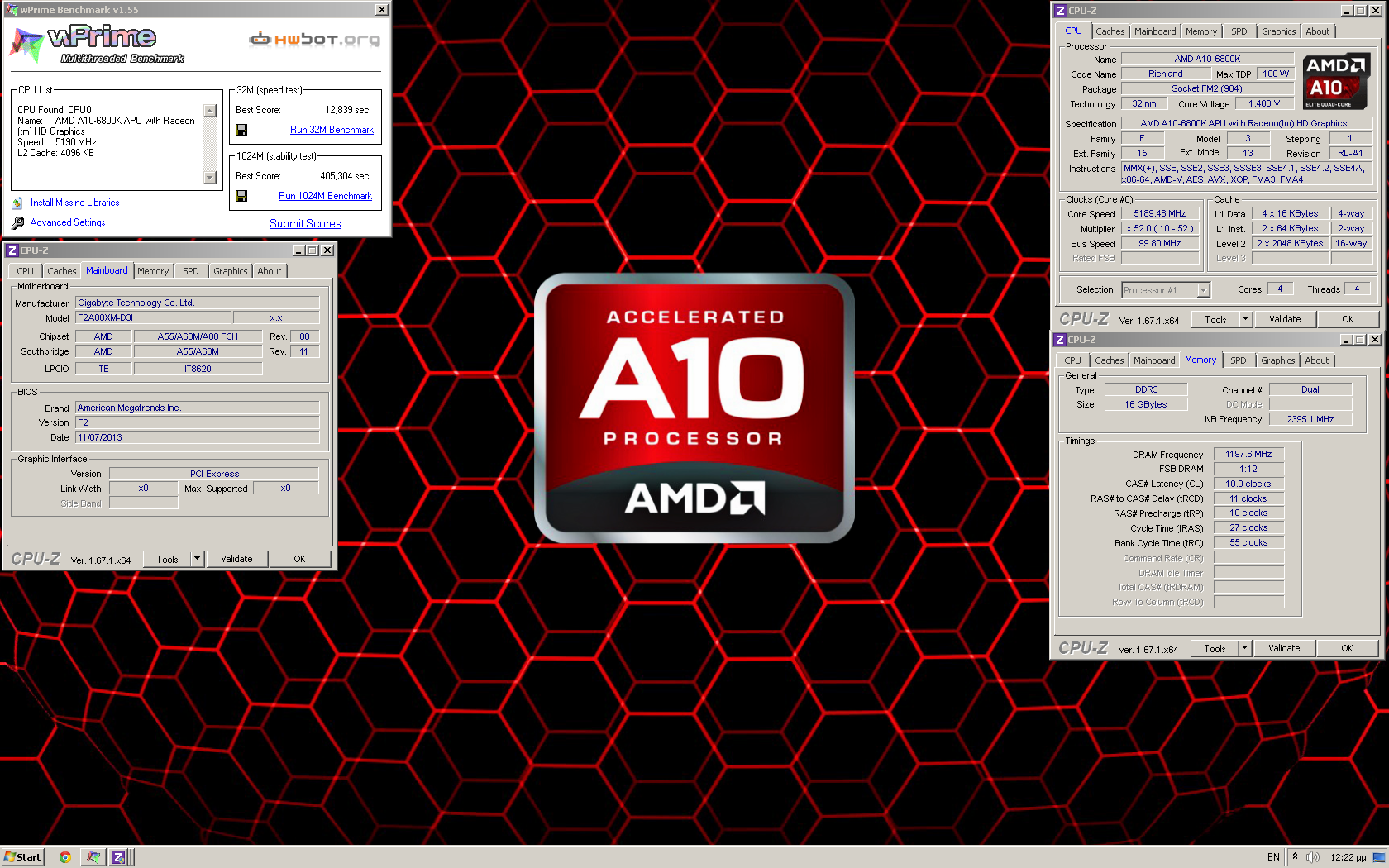1389x868 pixels.
Task: Click the Code Name value Richland
Action: [x=1165, y=74]
